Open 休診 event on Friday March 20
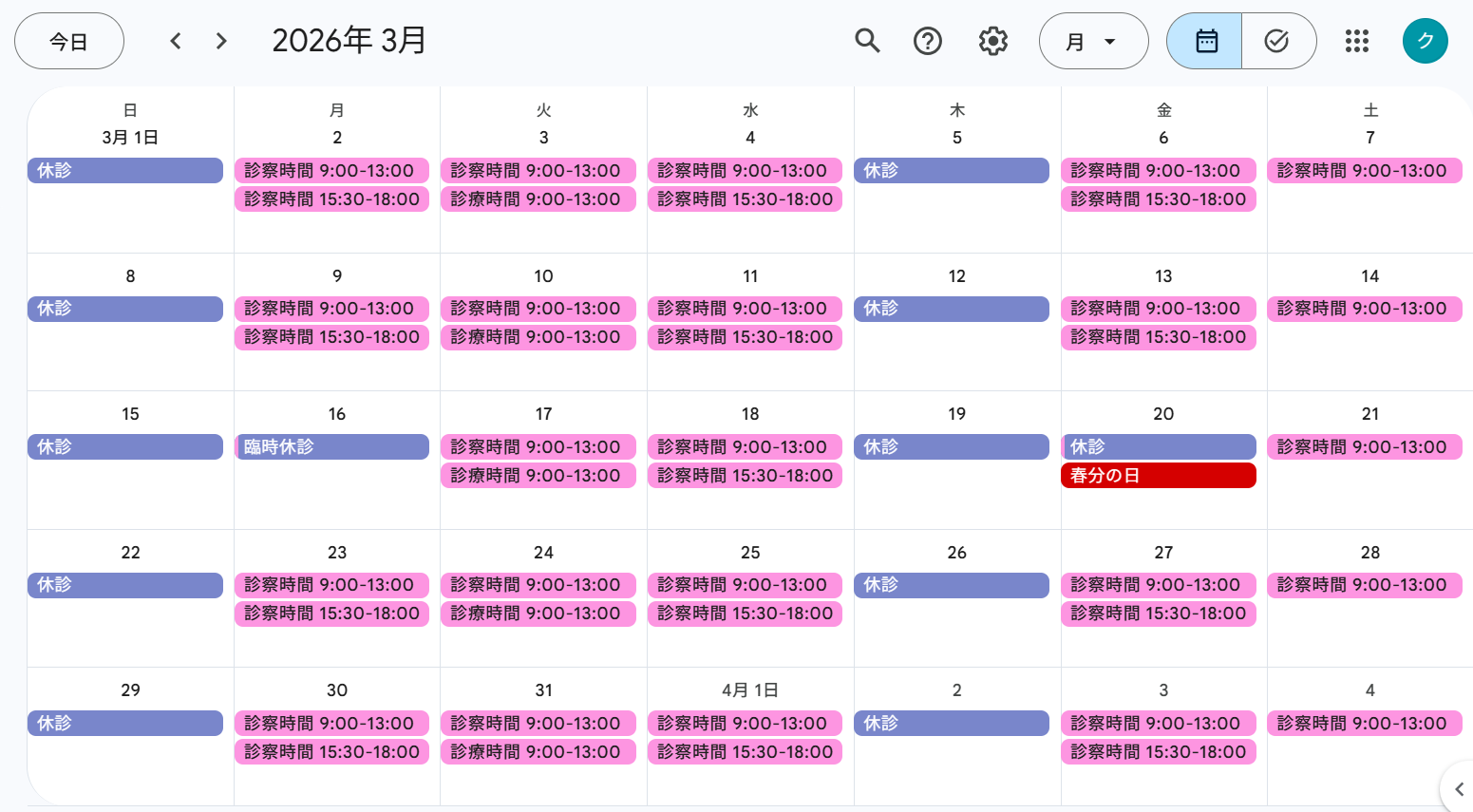 tap(1158, 447)
